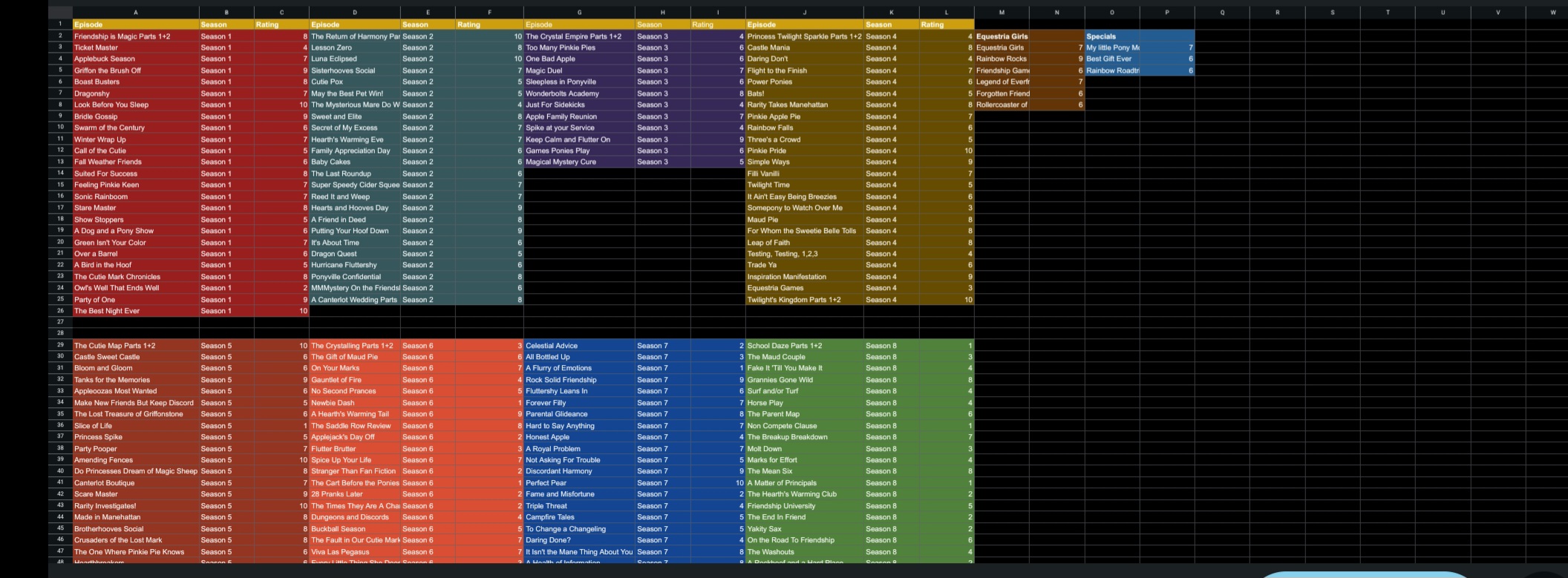
Task: Click the row 1 number header
Action: (60, 24)
